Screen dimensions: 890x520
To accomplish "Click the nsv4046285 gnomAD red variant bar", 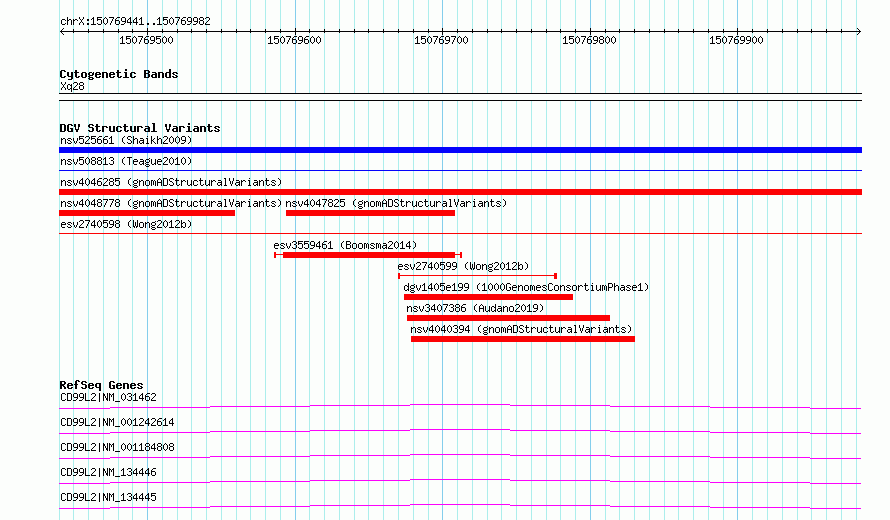I will click(460, 192).
